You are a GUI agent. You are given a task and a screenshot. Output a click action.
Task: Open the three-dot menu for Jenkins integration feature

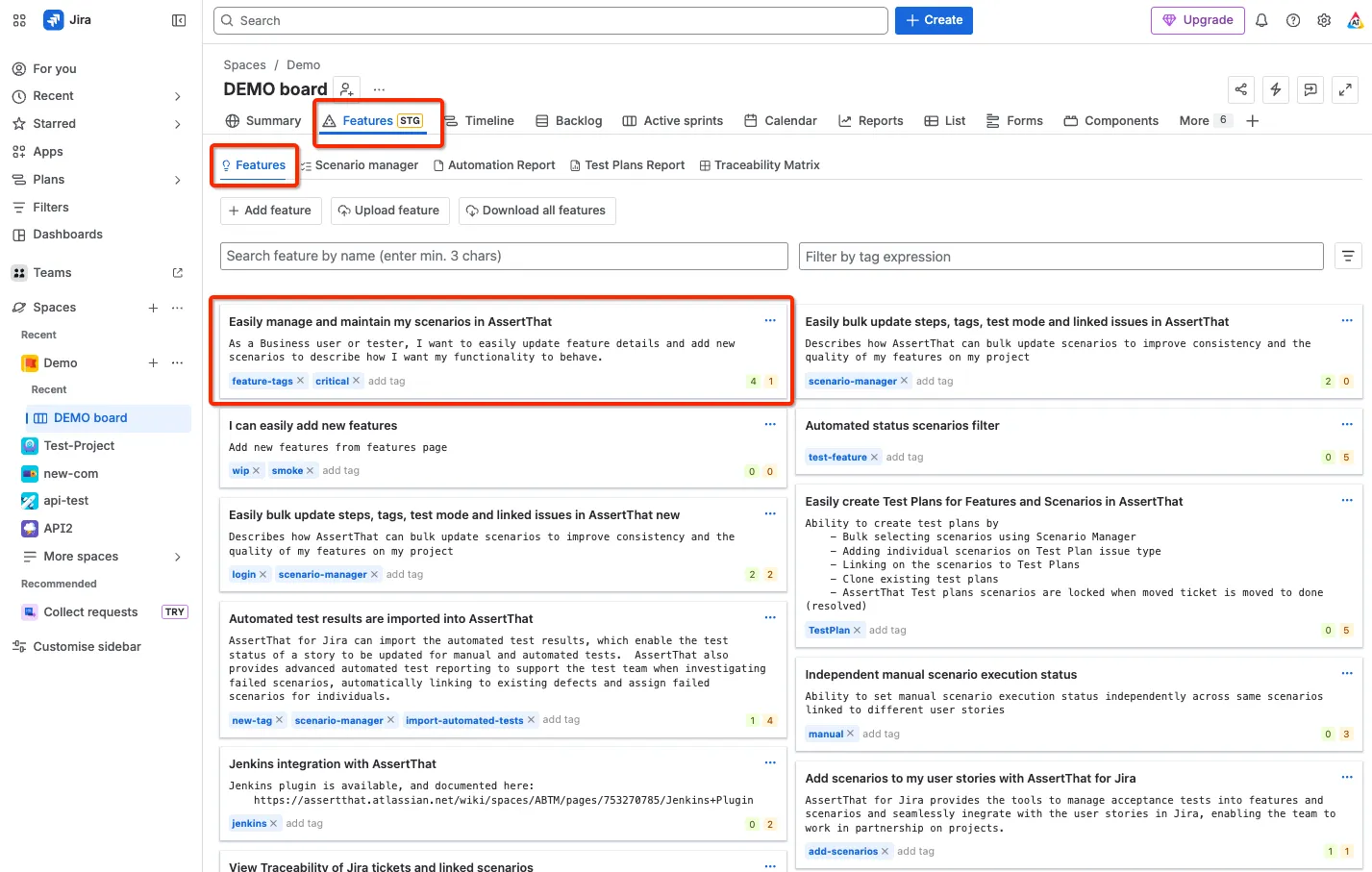click(x=770, y=763)
